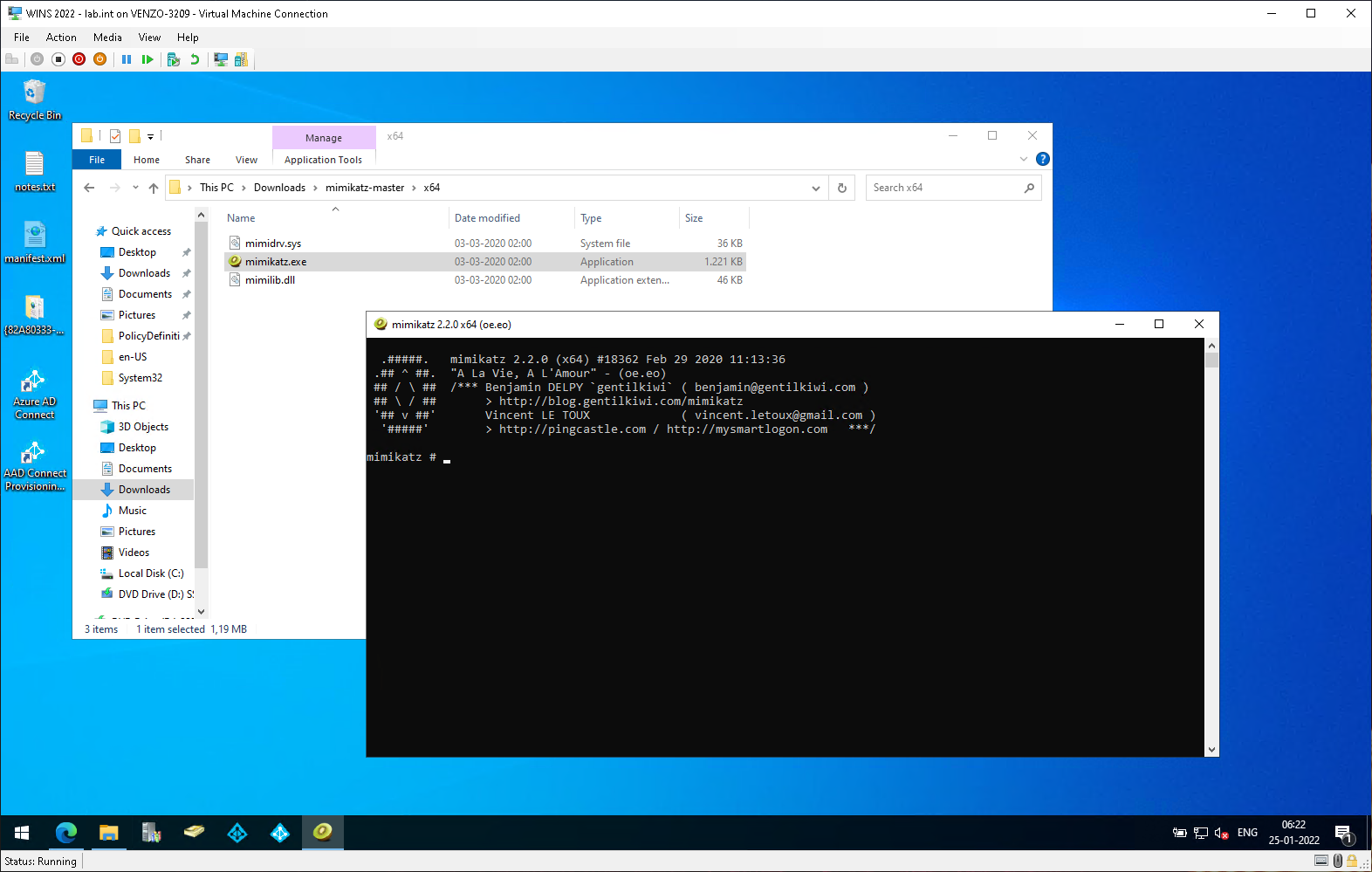
Task: Click the Ctrl+Alt+Del toolbar icon
Action: [12, 59]
